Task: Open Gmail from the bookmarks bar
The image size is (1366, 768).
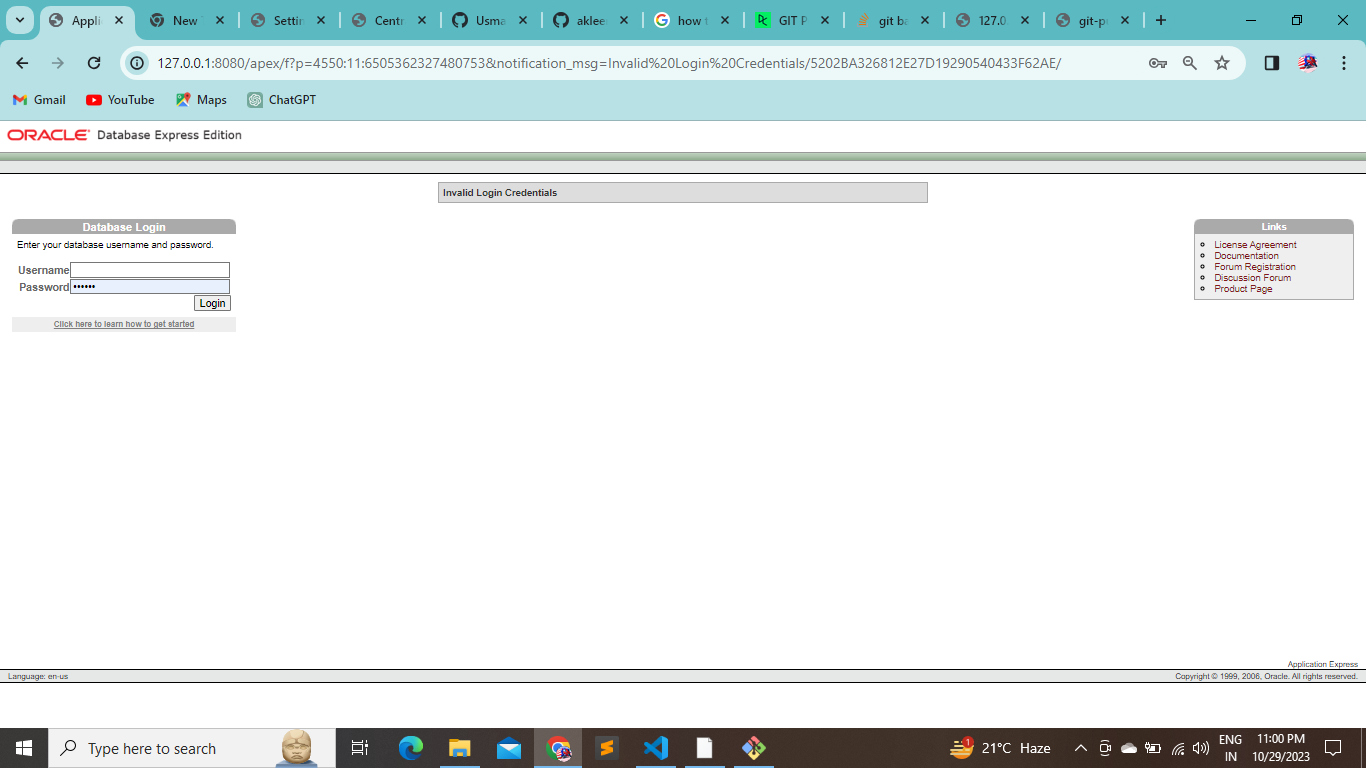Action: click(x=39, y=99)
